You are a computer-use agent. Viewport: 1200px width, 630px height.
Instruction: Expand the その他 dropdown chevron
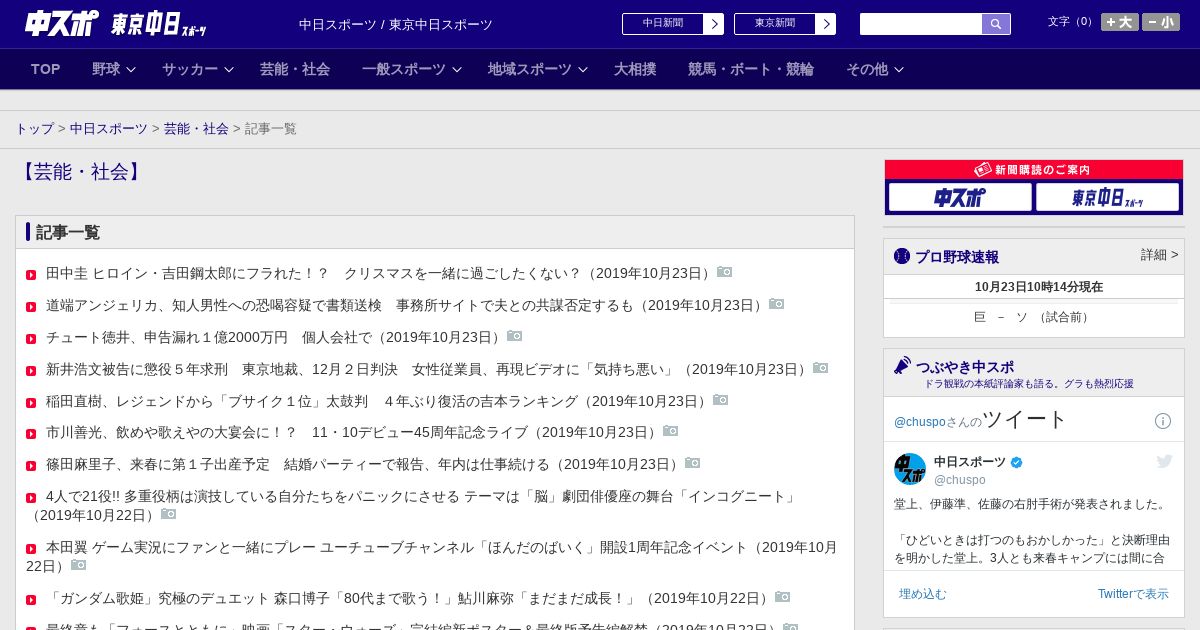(x=898, y=70)
